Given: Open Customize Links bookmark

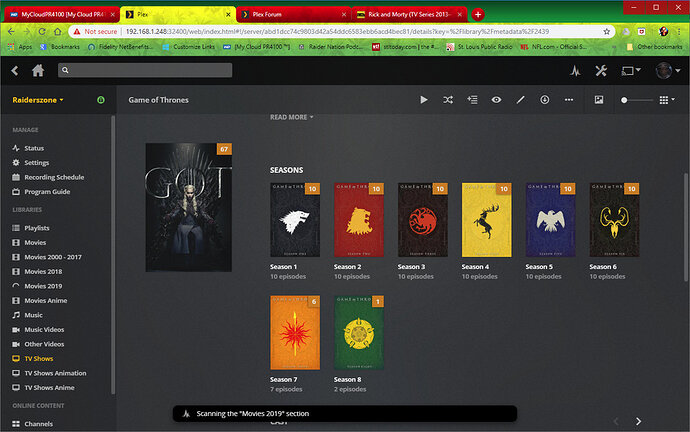Looking at the screenshot, I should pyautogui.click(x=189, y=47).
